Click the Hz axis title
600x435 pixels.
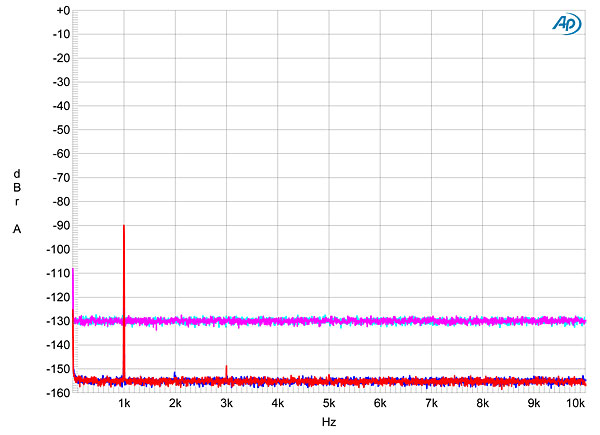(329, 422)
